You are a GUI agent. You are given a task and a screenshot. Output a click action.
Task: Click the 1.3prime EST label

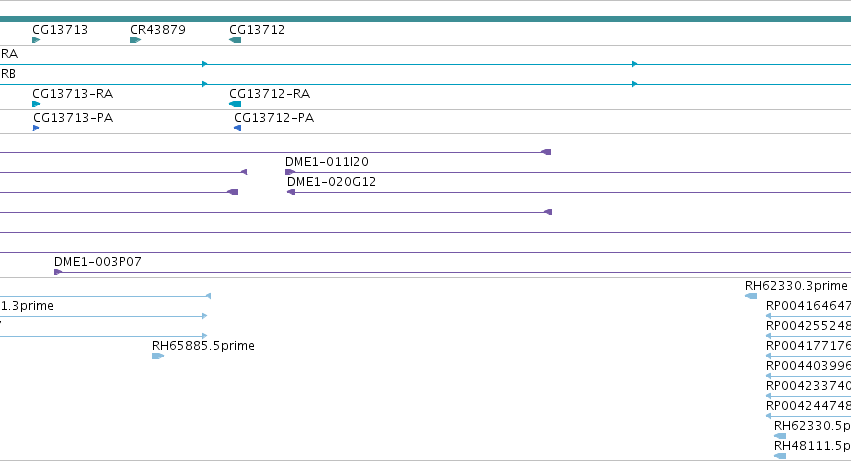point(27,306)
